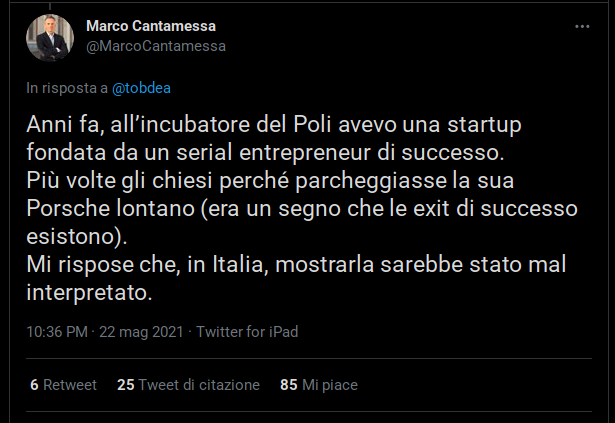
Task: Open the Marco Cantamessa display name
Action: 151,25
